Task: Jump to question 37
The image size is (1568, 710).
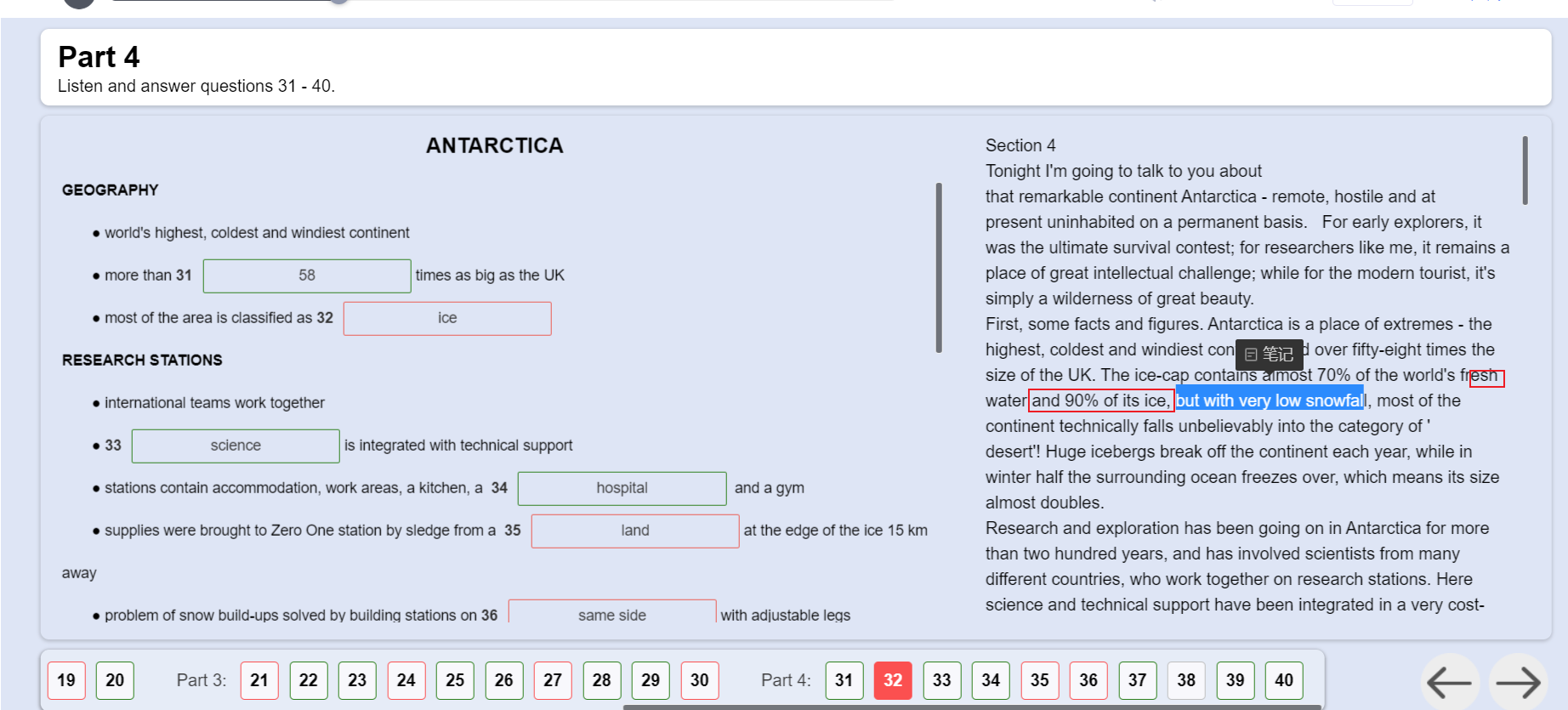Action: (x=1138, y=680)
